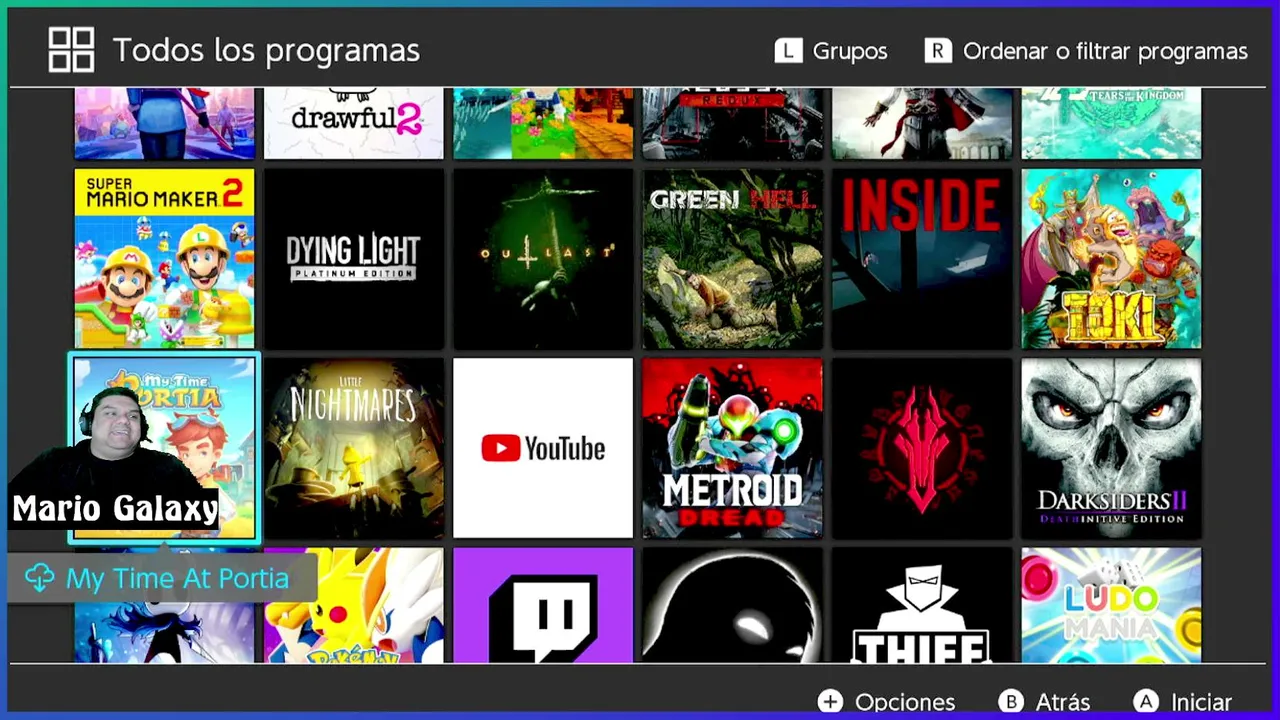Click the L button Grupos icon
Screen dimensions: 1280x720
point(788,51)
